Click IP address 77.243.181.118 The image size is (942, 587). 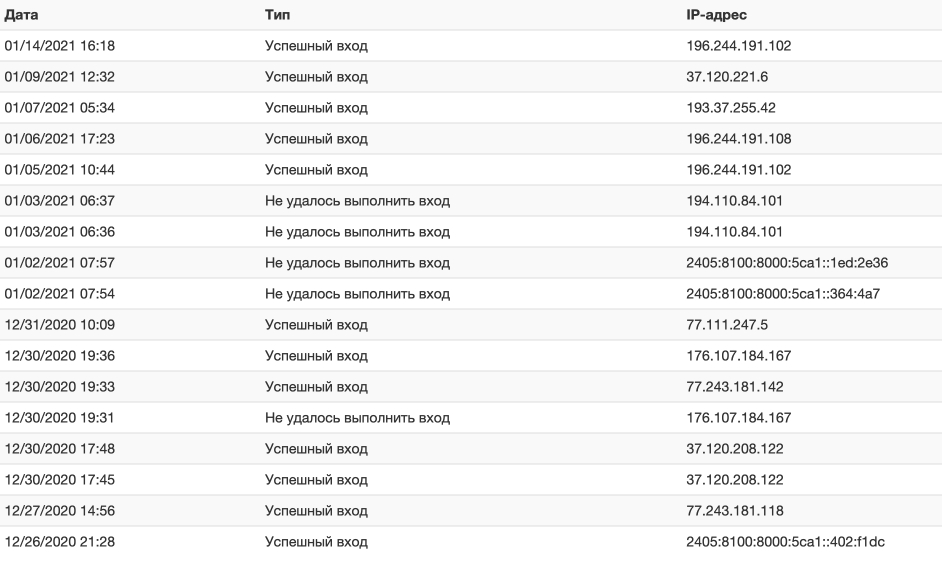(x=735, y=511)
